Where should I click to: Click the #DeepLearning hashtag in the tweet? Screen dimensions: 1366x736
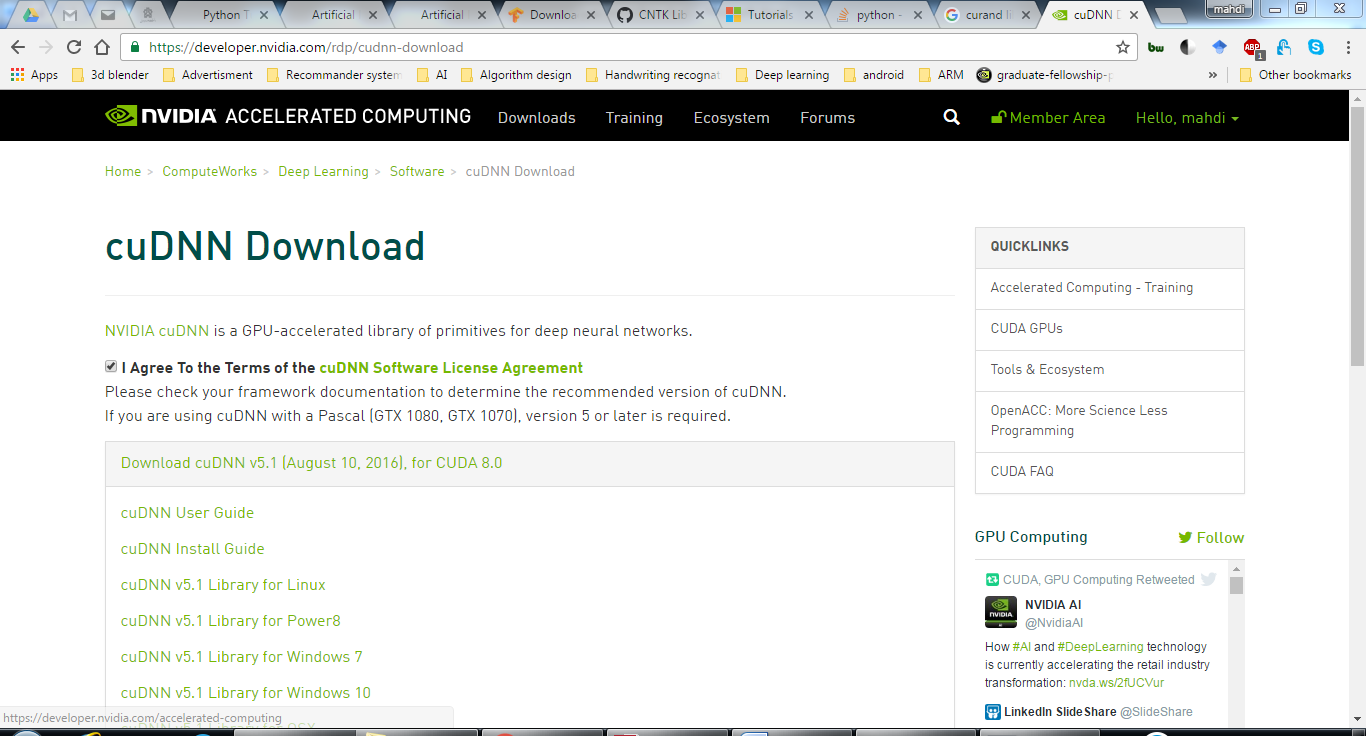(1100, 647)
